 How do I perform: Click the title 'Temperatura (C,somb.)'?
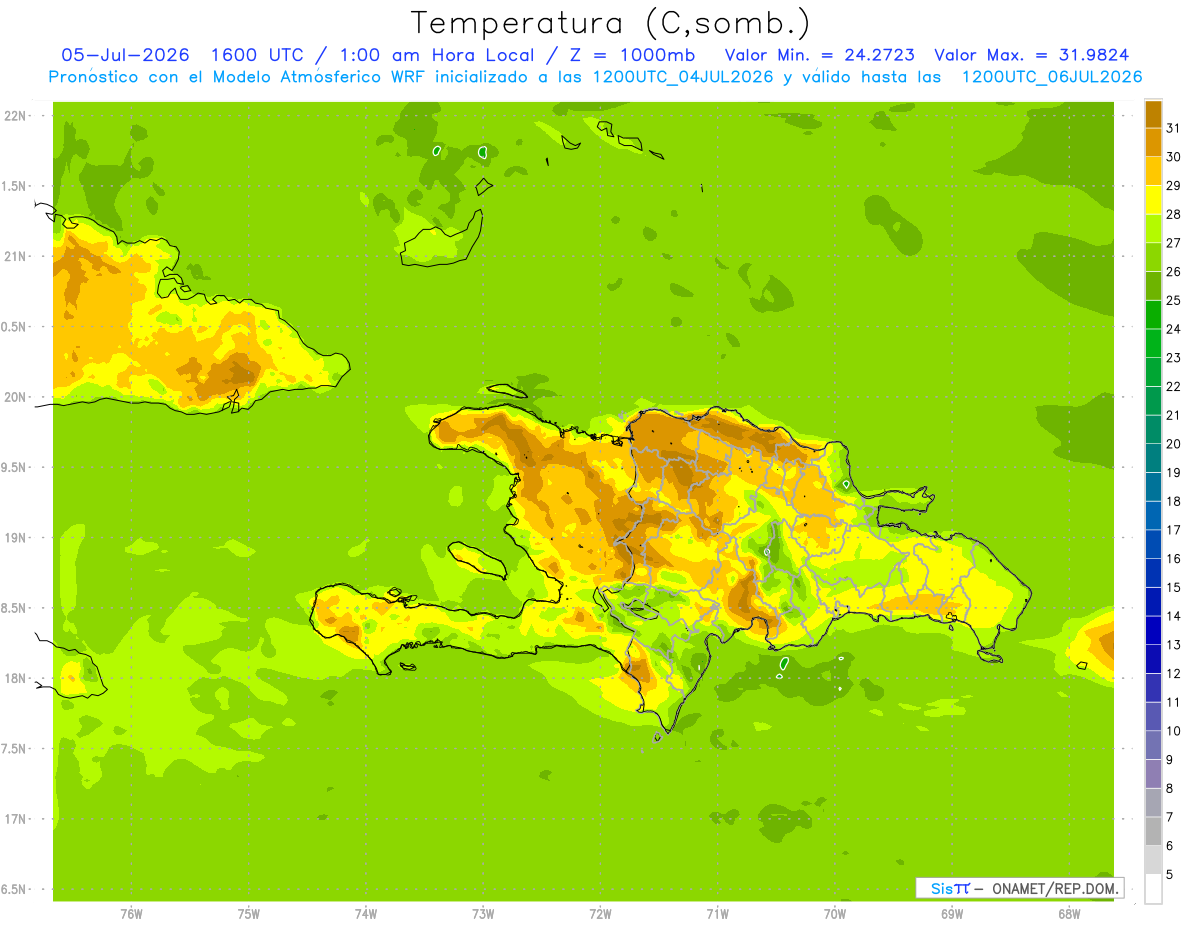point(610,23)
